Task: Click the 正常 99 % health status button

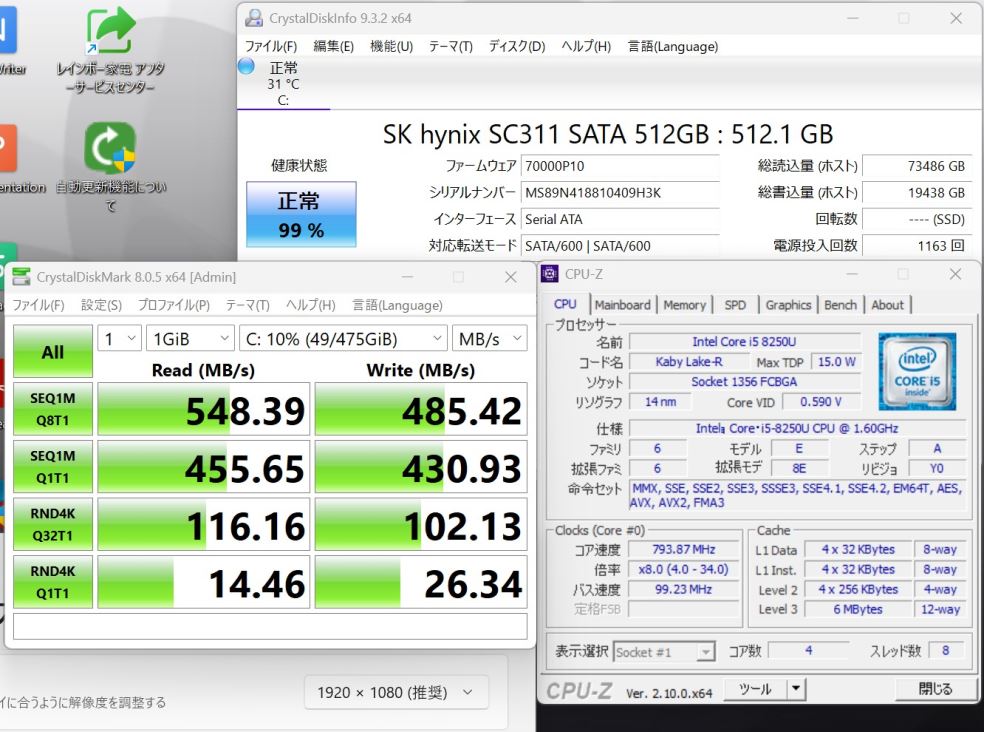Action: [301, 214]
